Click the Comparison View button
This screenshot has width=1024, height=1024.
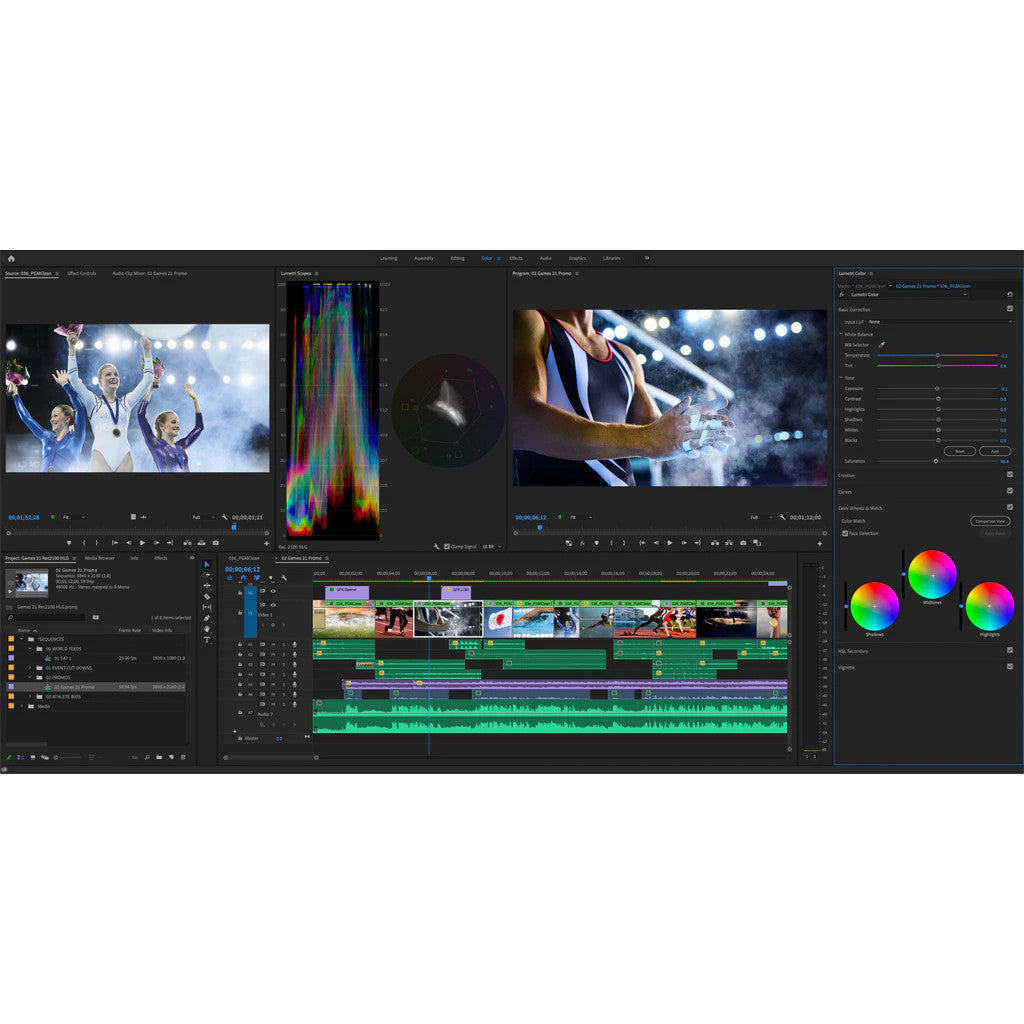coord(991,521)
